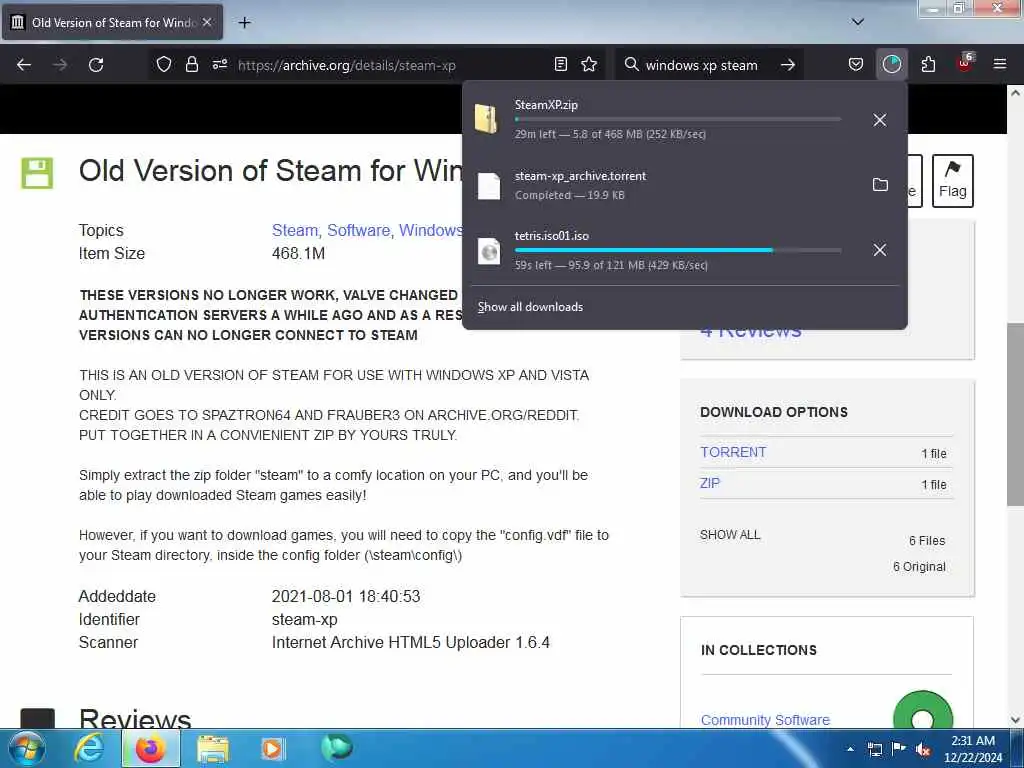Image resolution: width=1024 pixels, height=768 pixels.
Task: Open the steam-xp_archive.torrent file icon
Action: click(488, 186)
